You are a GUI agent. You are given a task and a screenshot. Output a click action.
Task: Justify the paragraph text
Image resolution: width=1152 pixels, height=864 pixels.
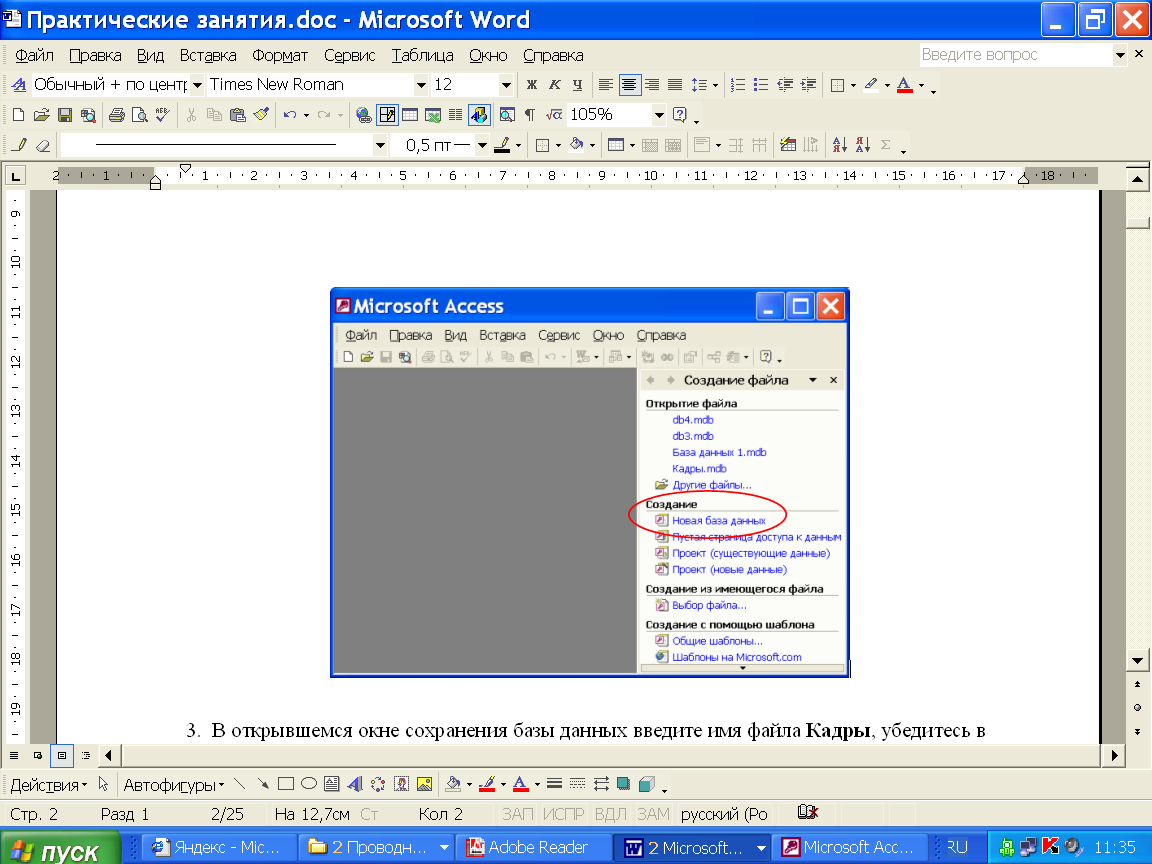[674, 85]
